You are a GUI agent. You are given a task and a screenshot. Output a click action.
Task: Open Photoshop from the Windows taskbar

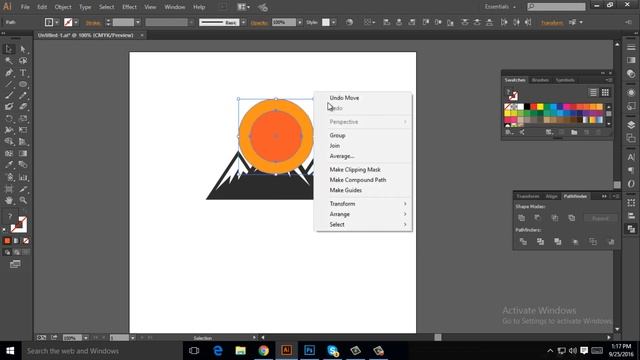[x=309, y=351]
